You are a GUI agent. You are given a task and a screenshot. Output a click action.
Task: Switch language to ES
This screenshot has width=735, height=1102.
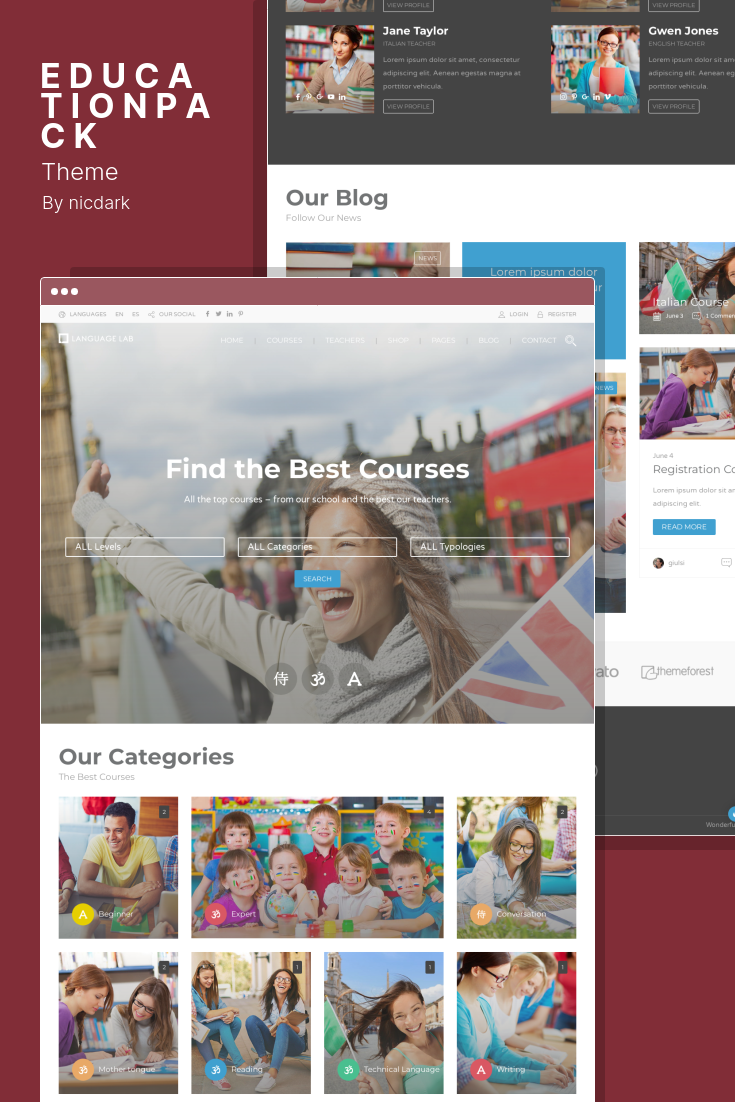136,314
